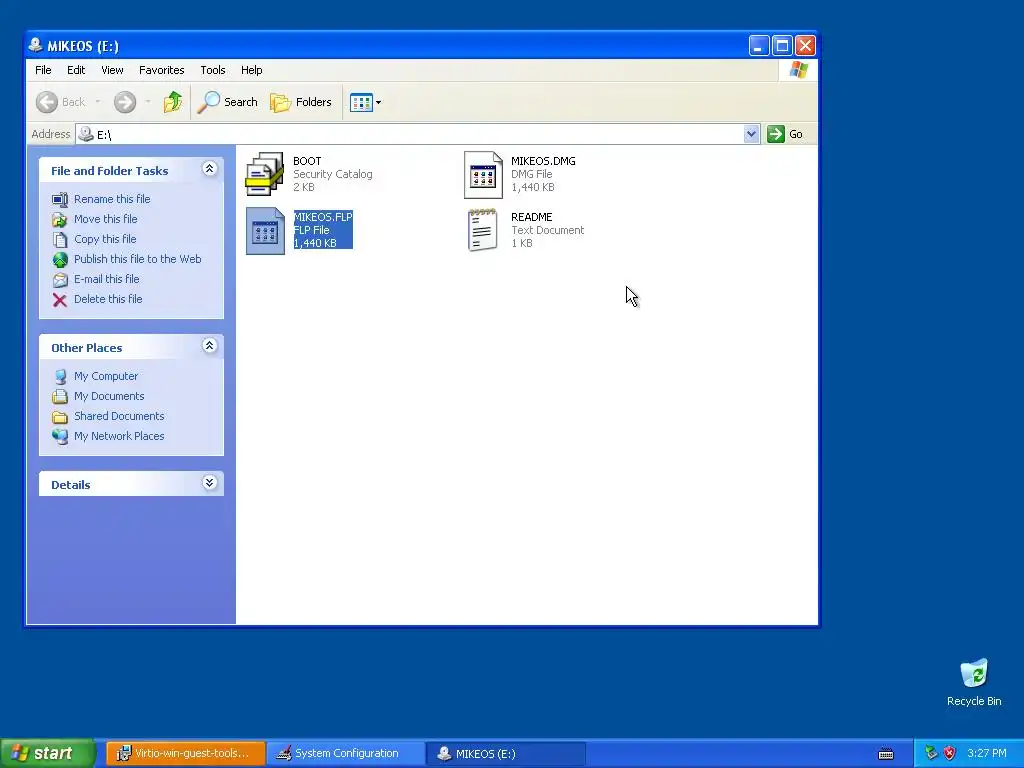The height and width of the screenshot is (768, 1024).
Task: Open Shared Documents link
Action: click(x=119, y=416)
